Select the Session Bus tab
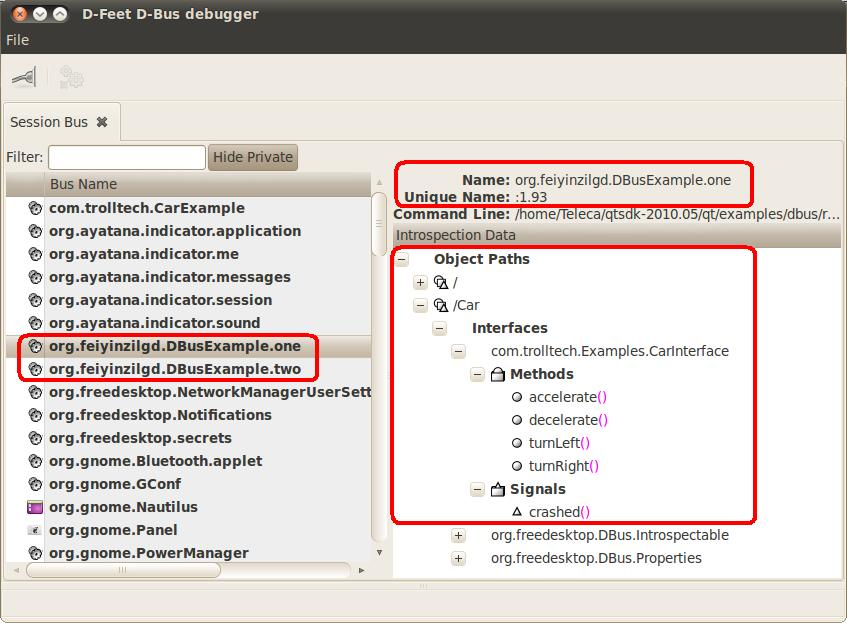Image resolution: width=847 pixels, height=623 pixels. point(49,122)
